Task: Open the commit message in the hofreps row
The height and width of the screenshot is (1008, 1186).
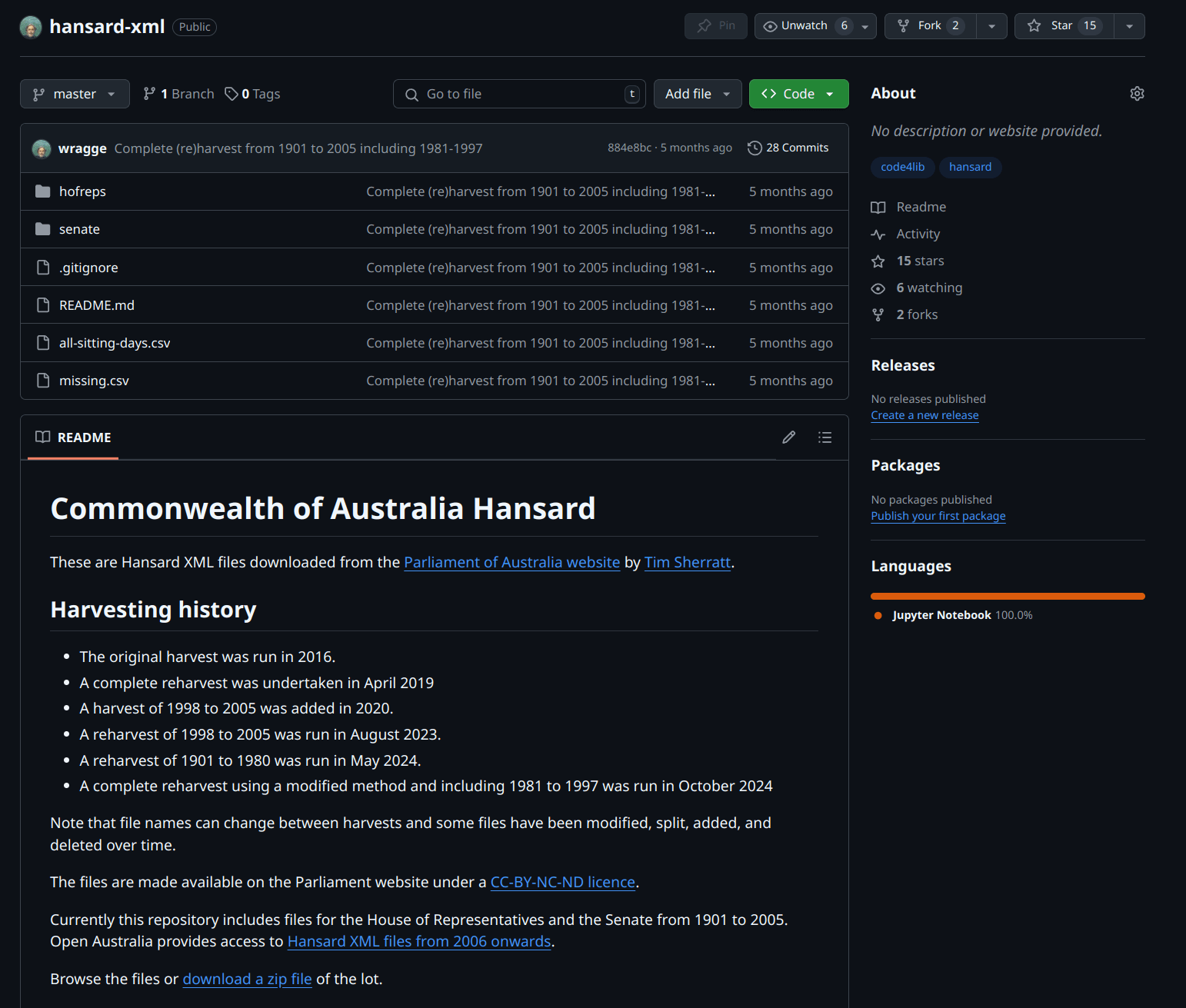Action: click(541, 191)
